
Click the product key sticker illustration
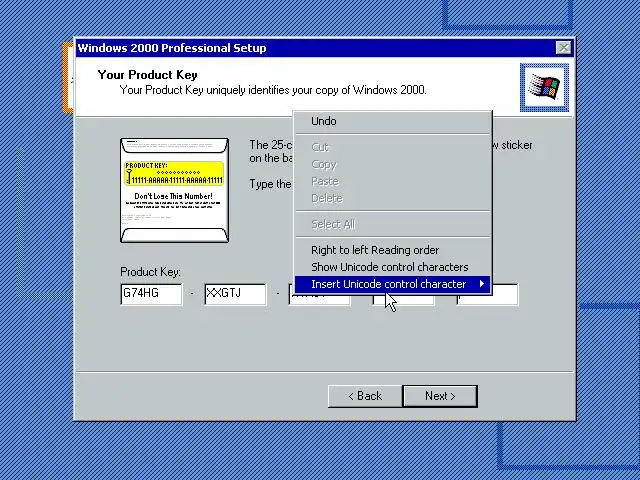[174, 190]
